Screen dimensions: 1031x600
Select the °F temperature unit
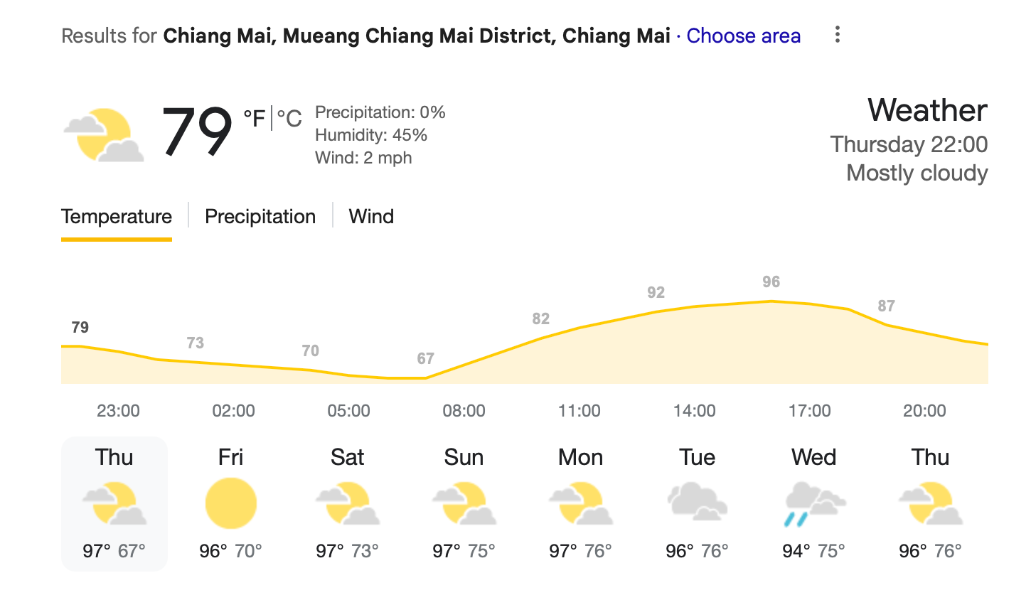(x=254, y=119)
